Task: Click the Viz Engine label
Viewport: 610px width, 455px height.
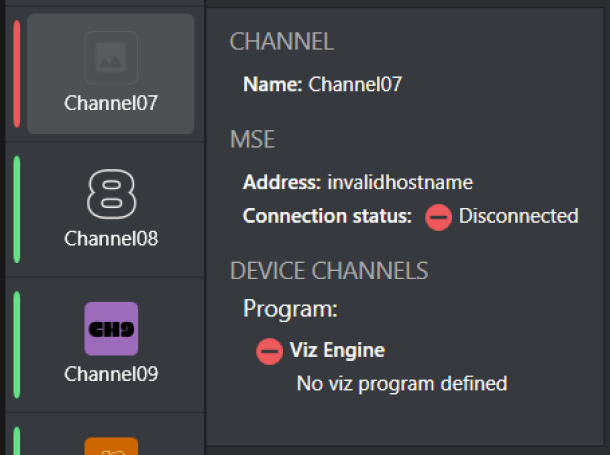Action: 337,350
